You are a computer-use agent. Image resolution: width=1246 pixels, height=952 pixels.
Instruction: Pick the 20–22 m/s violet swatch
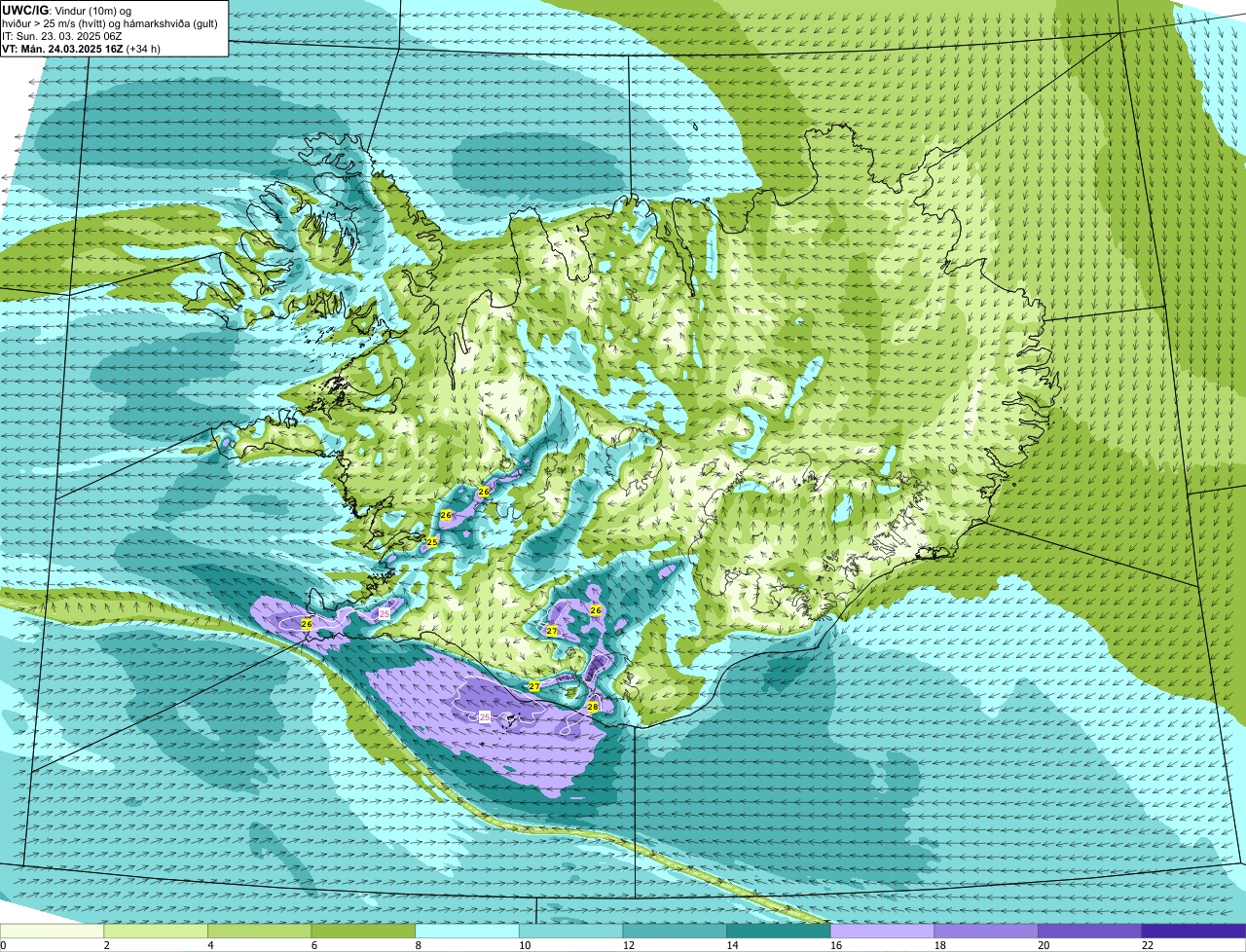point(1090,932)
